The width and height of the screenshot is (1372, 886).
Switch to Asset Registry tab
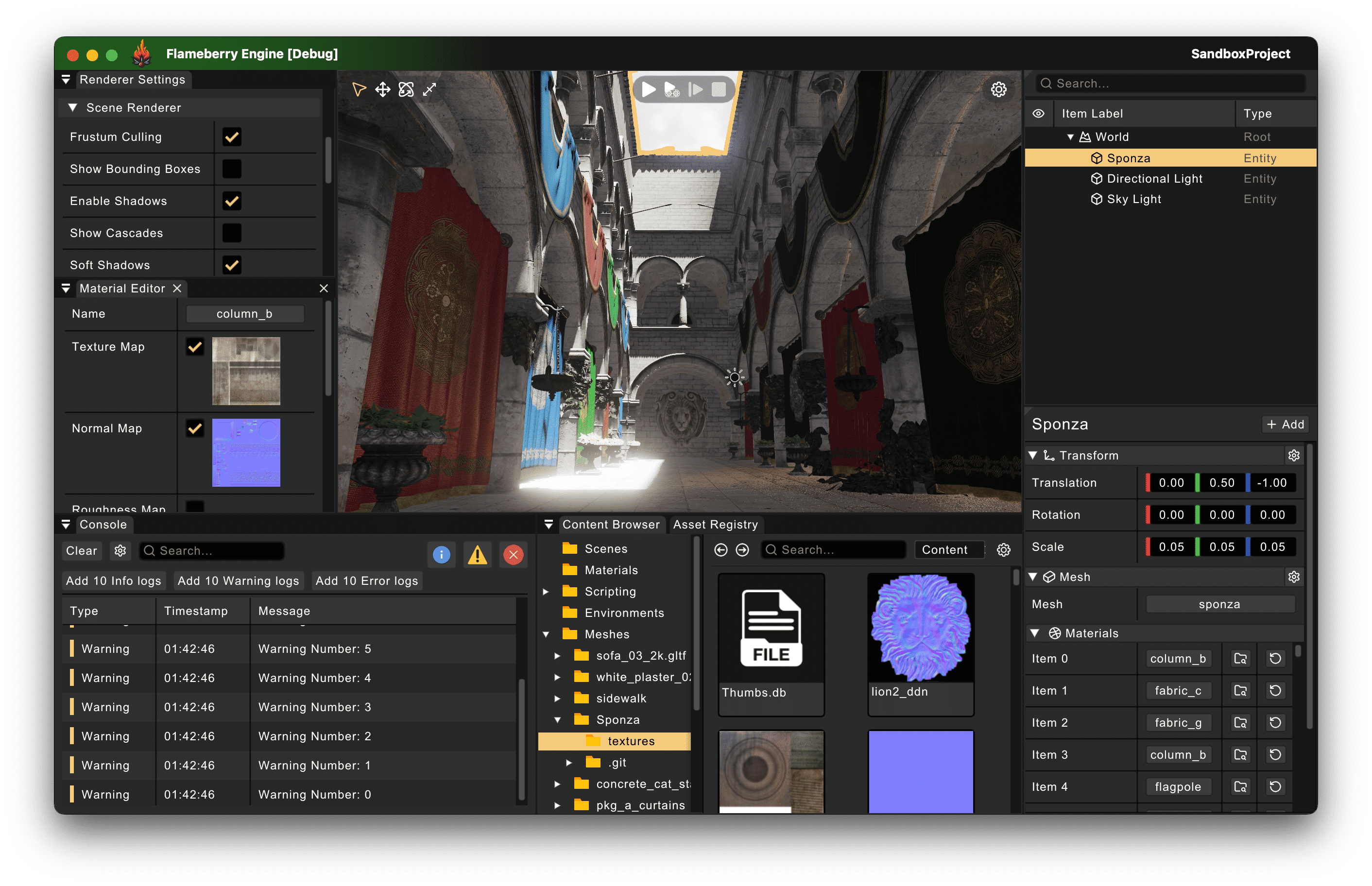coord(715,525)
